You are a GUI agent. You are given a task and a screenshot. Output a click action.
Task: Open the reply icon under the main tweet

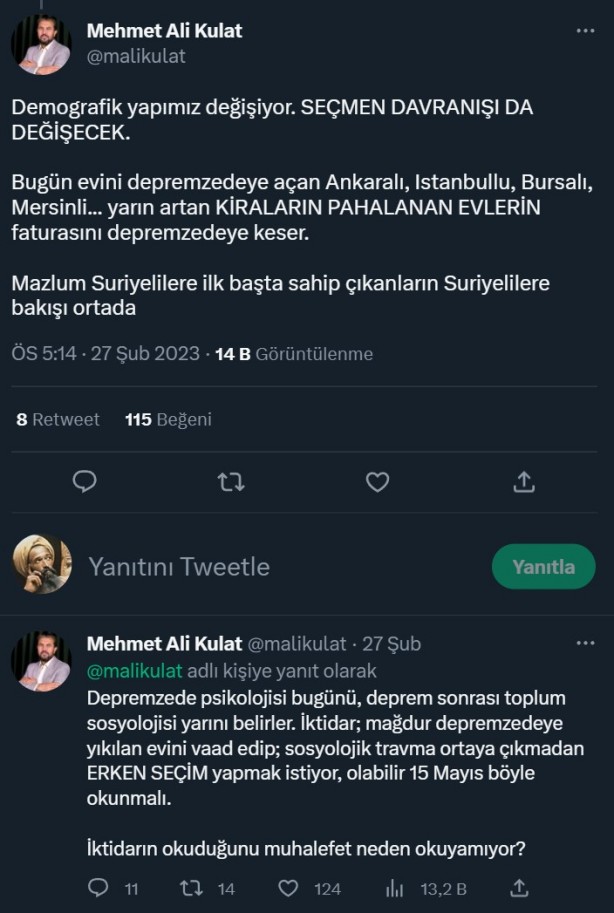click(x=85, y=482)
